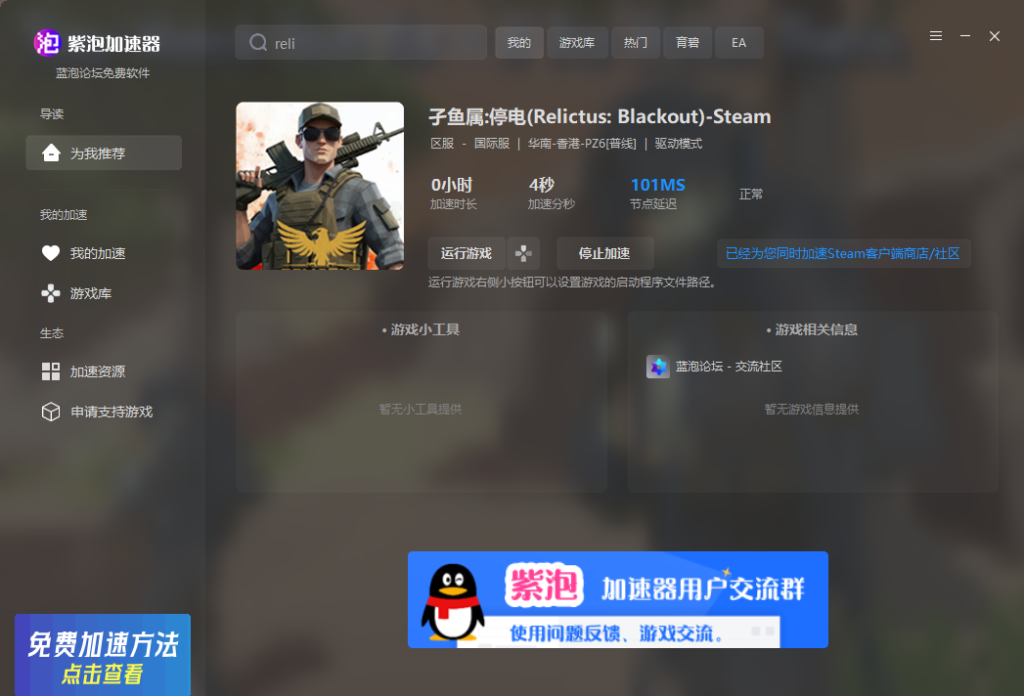
Task: Click the 国际服 region text
Action: [x=492, y=144]
